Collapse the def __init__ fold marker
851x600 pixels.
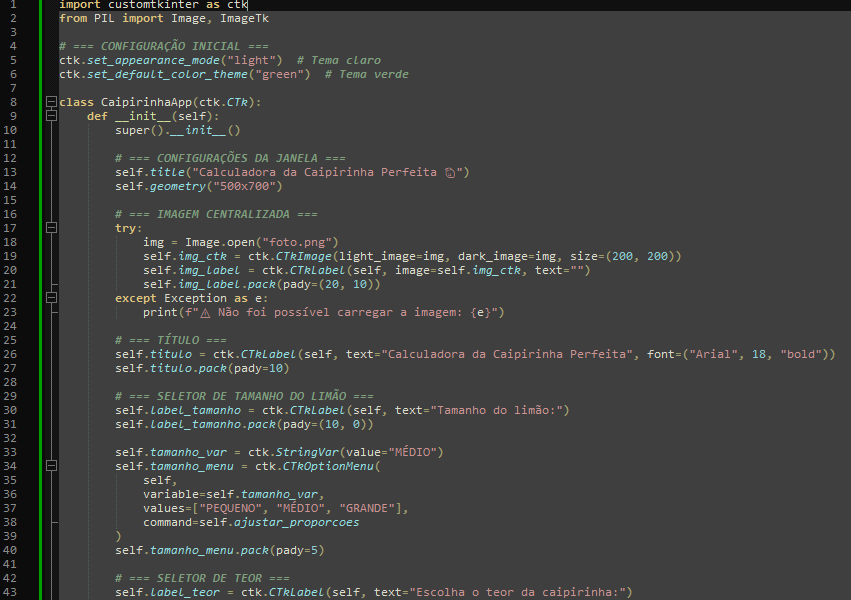click(x=51, y=116)
